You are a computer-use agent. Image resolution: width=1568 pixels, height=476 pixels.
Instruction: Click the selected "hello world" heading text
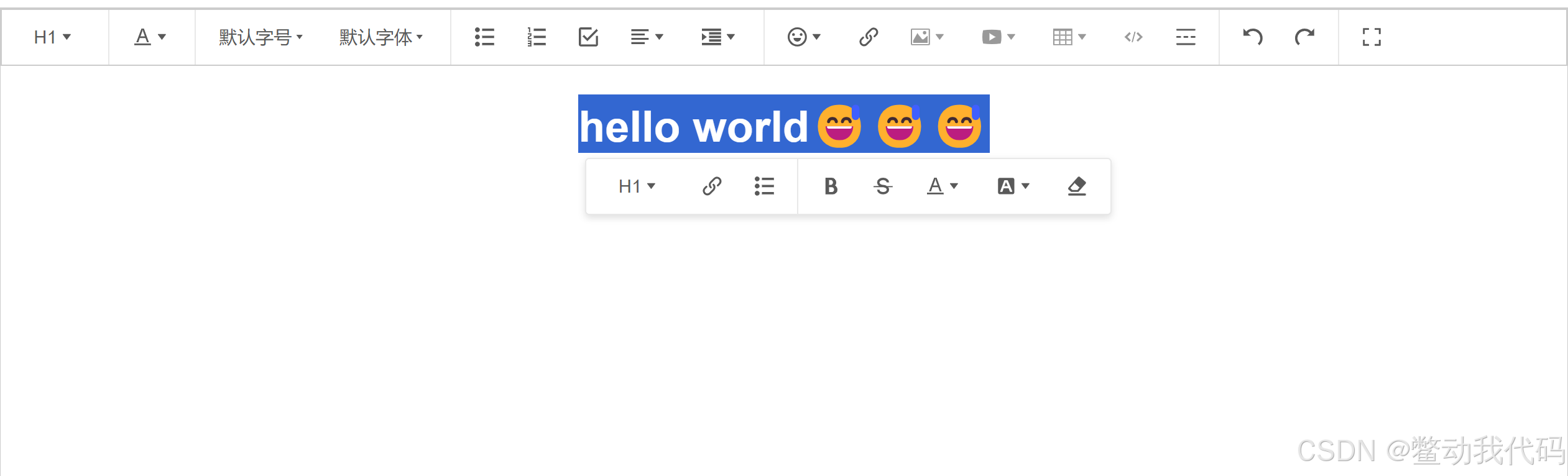point(694,127)
